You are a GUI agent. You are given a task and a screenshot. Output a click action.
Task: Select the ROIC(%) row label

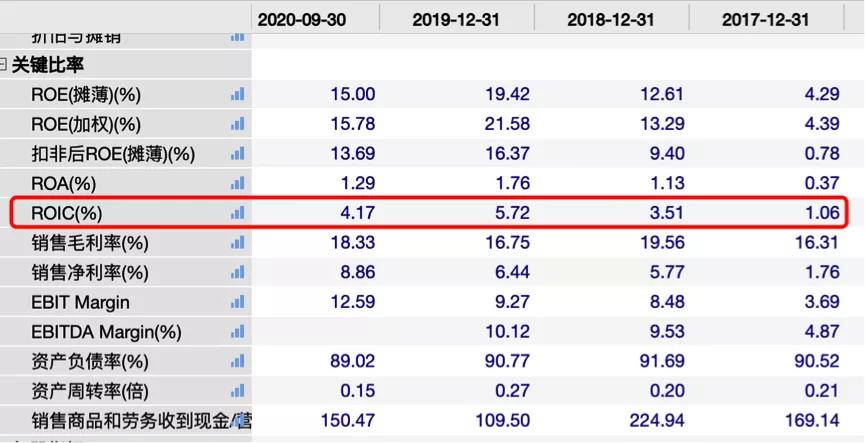66,213
